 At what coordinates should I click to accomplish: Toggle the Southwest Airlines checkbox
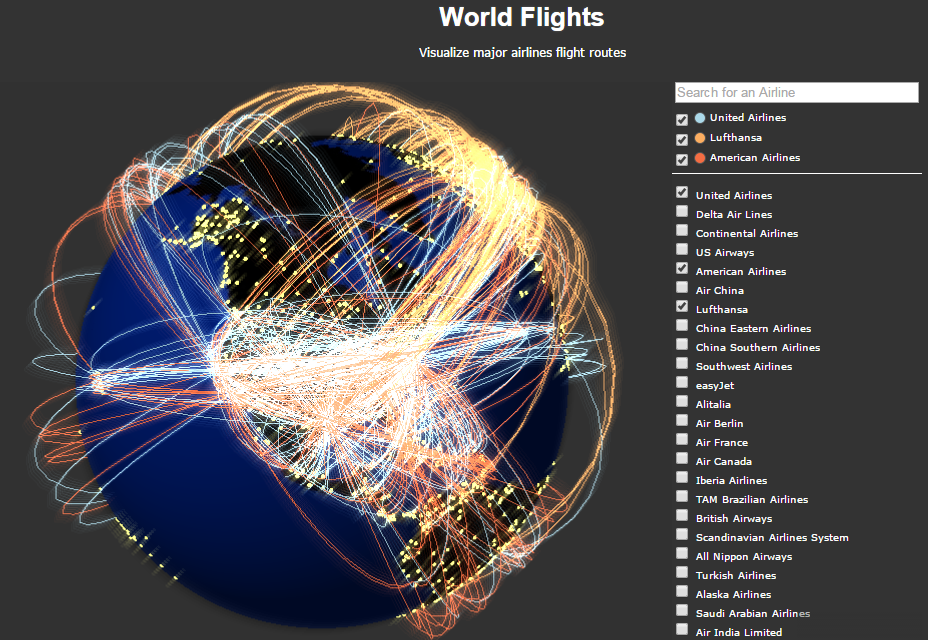click(x=682, y=364)
